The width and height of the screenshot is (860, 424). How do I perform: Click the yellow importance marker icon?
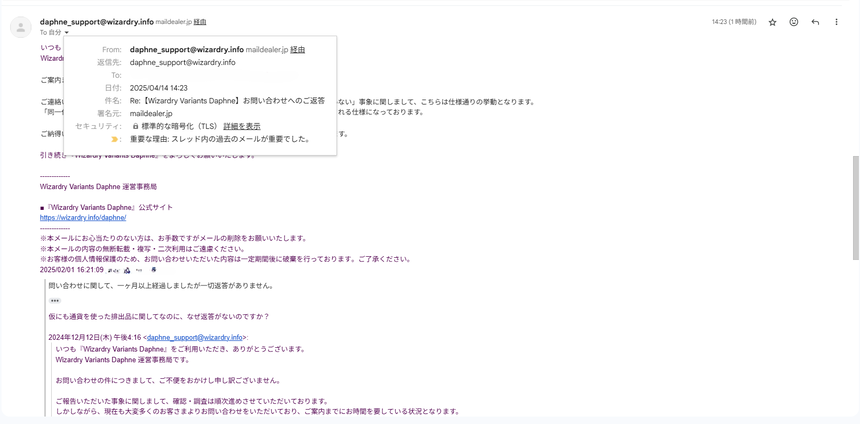[x=114, y=139]
